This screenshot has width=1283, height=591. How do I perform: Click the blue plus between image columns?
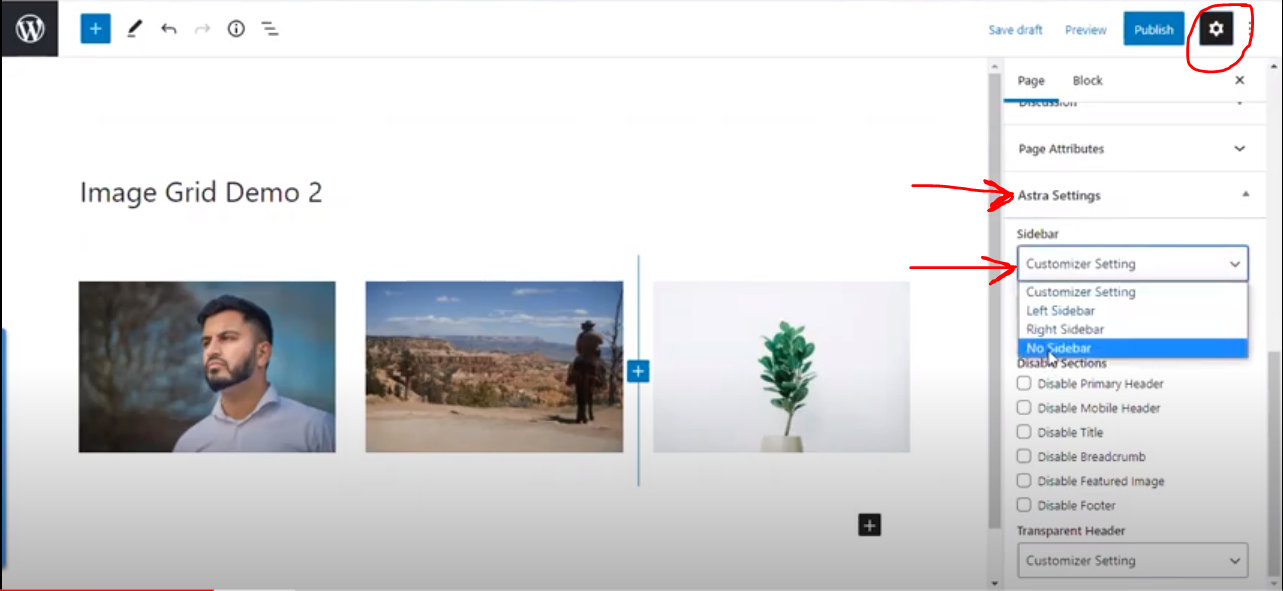pyautogui.click(x=638, y=371)
